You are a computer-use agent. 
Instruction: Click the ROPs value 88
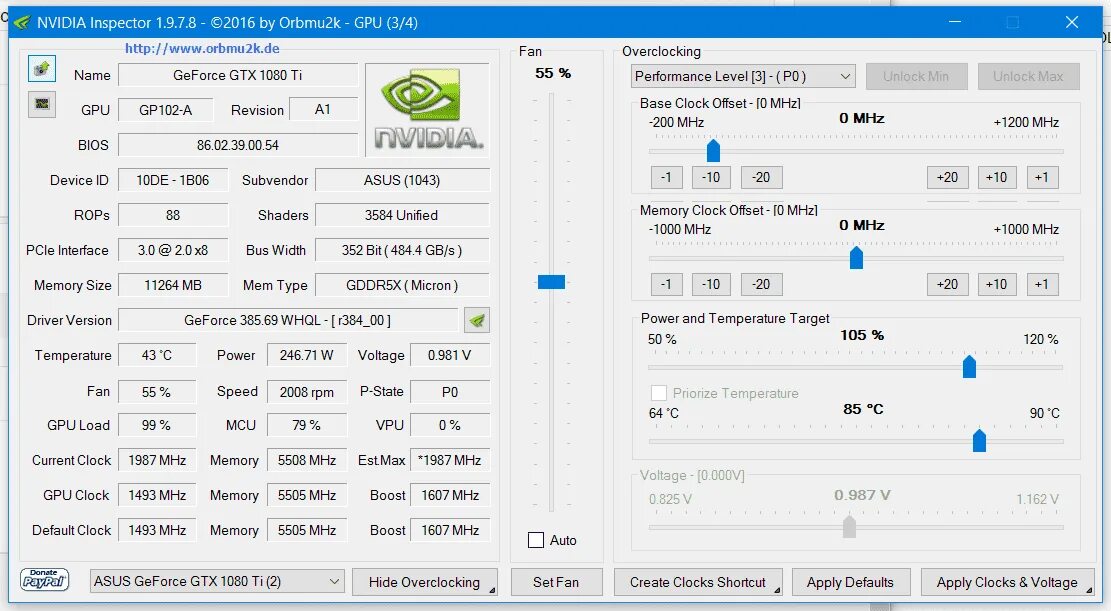point(173,215)
